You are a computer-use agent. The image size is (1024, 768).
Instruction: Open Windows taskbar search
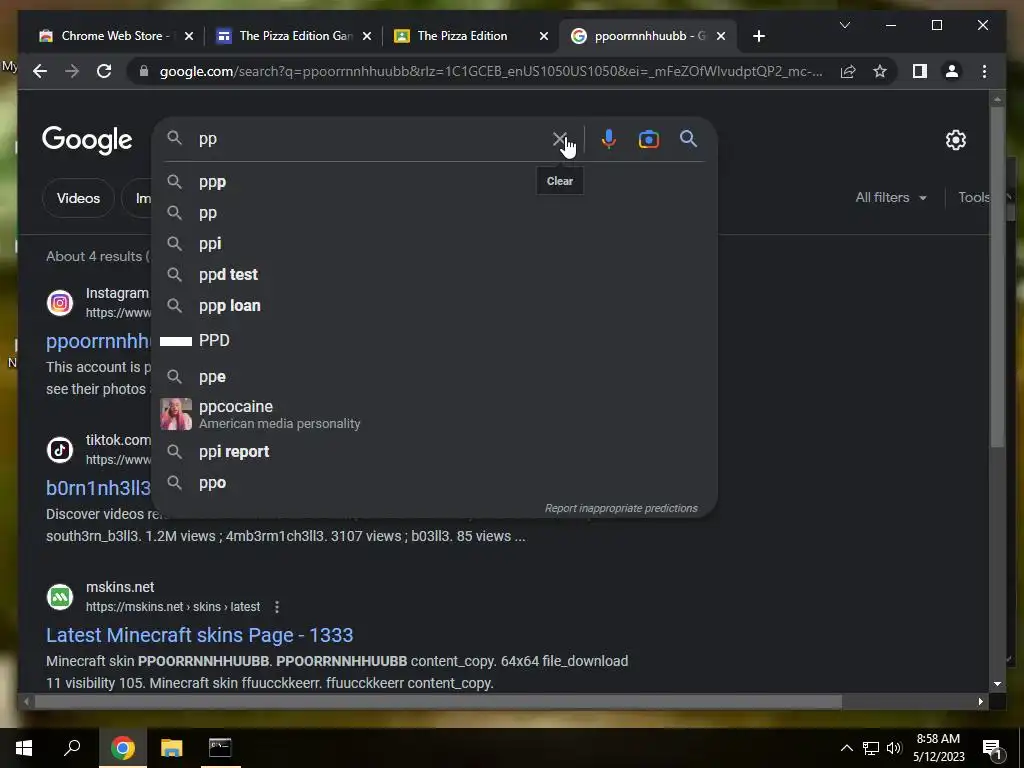(72, 748)
